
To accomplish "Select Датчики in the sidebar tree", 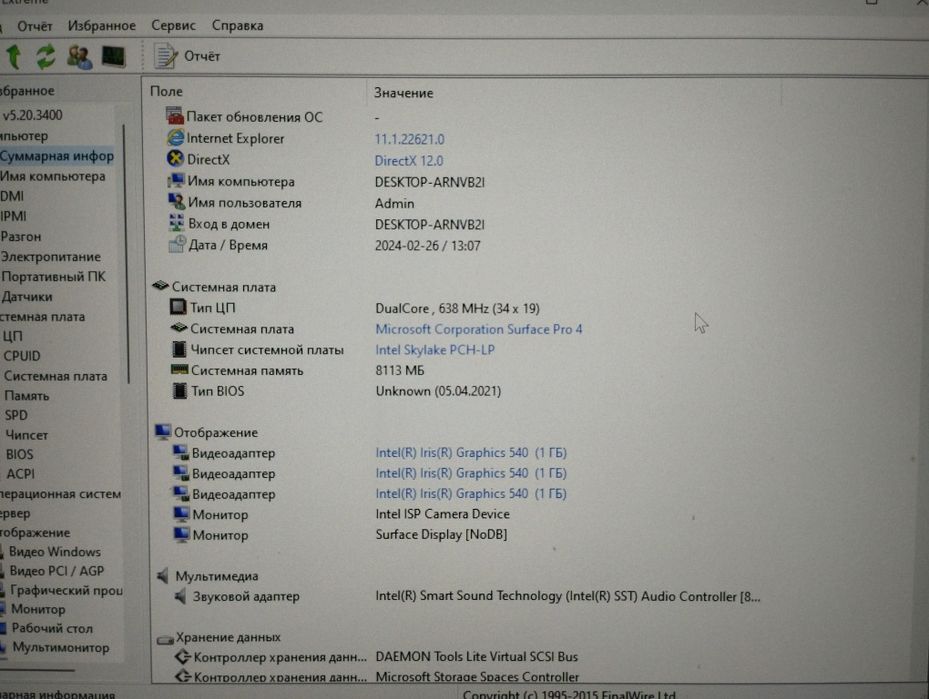I will tap(27, 297).
